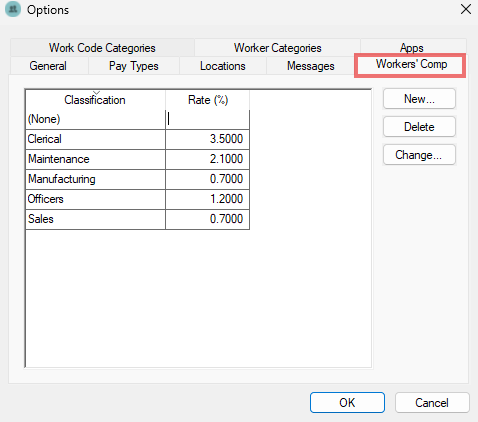Show the Messages tab
The width and height of the screenshot is (478, 422).
coord(311,66)
